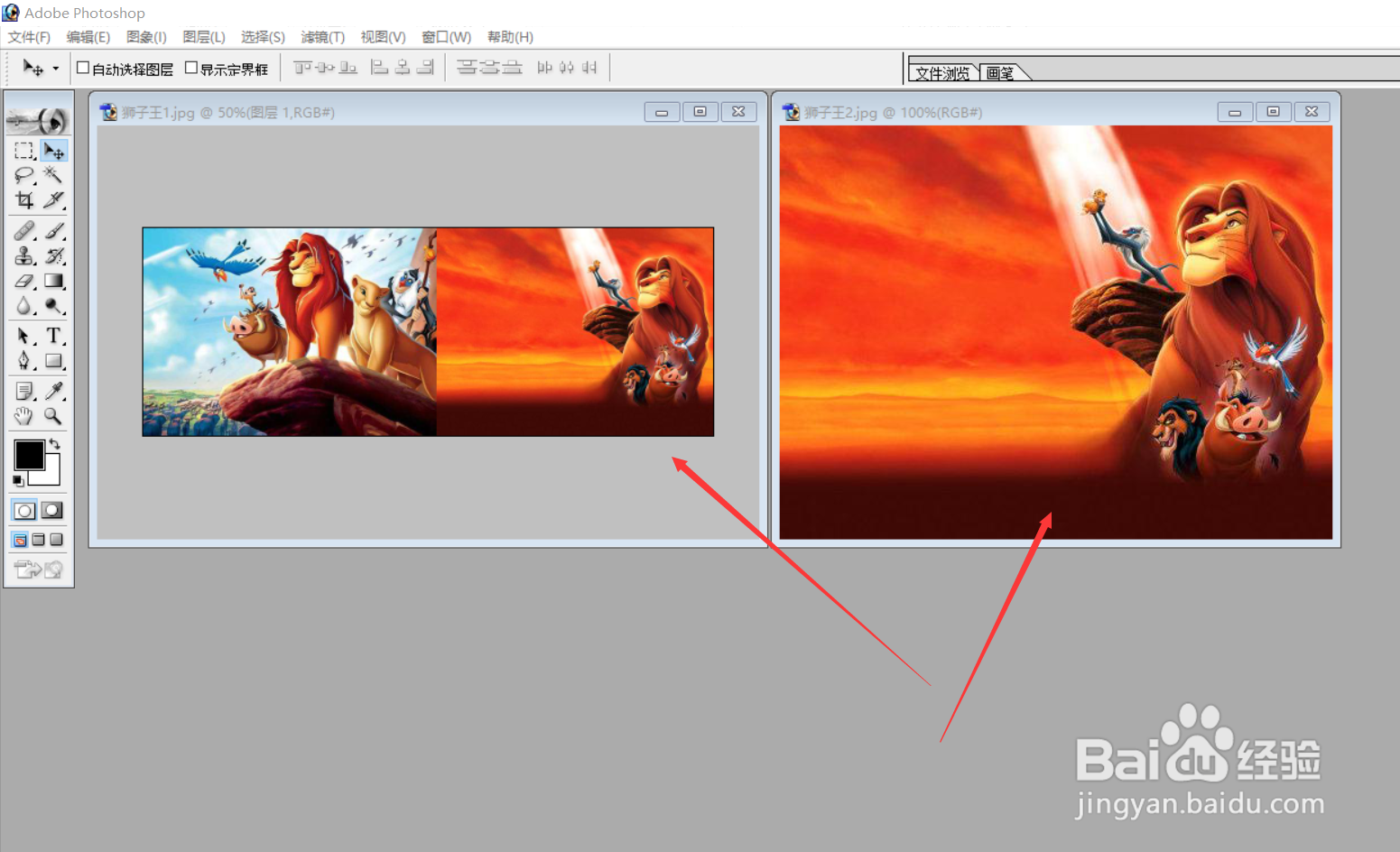Screen dimensions: 1400x852
Task: Open the 帮助(H) menu
Action: coord(510,37)
